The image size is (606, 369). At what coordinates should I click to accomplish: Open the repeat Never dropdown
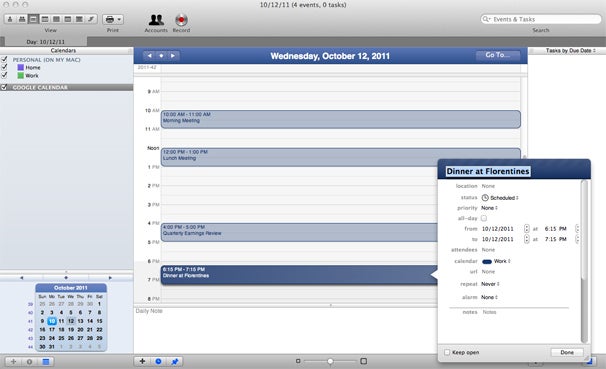click(490, 284)
